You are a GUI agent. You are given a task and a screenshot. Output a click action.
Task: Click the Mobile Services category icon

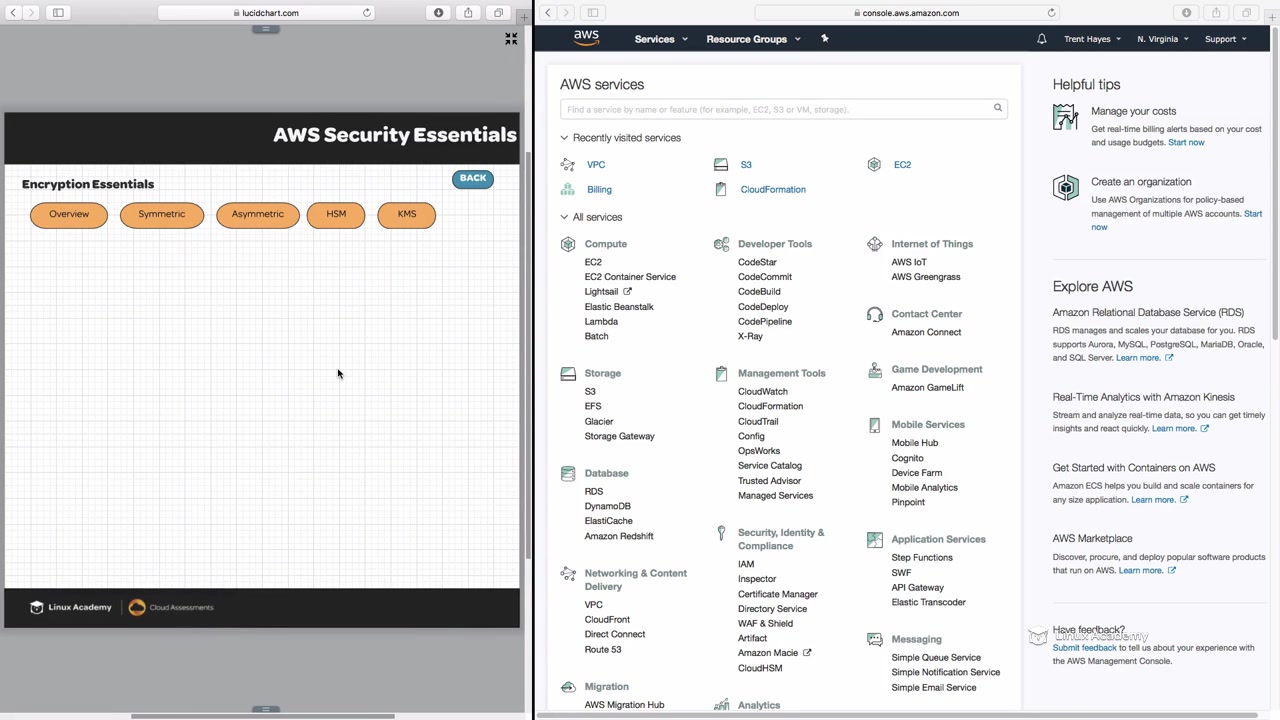(875, 425)
